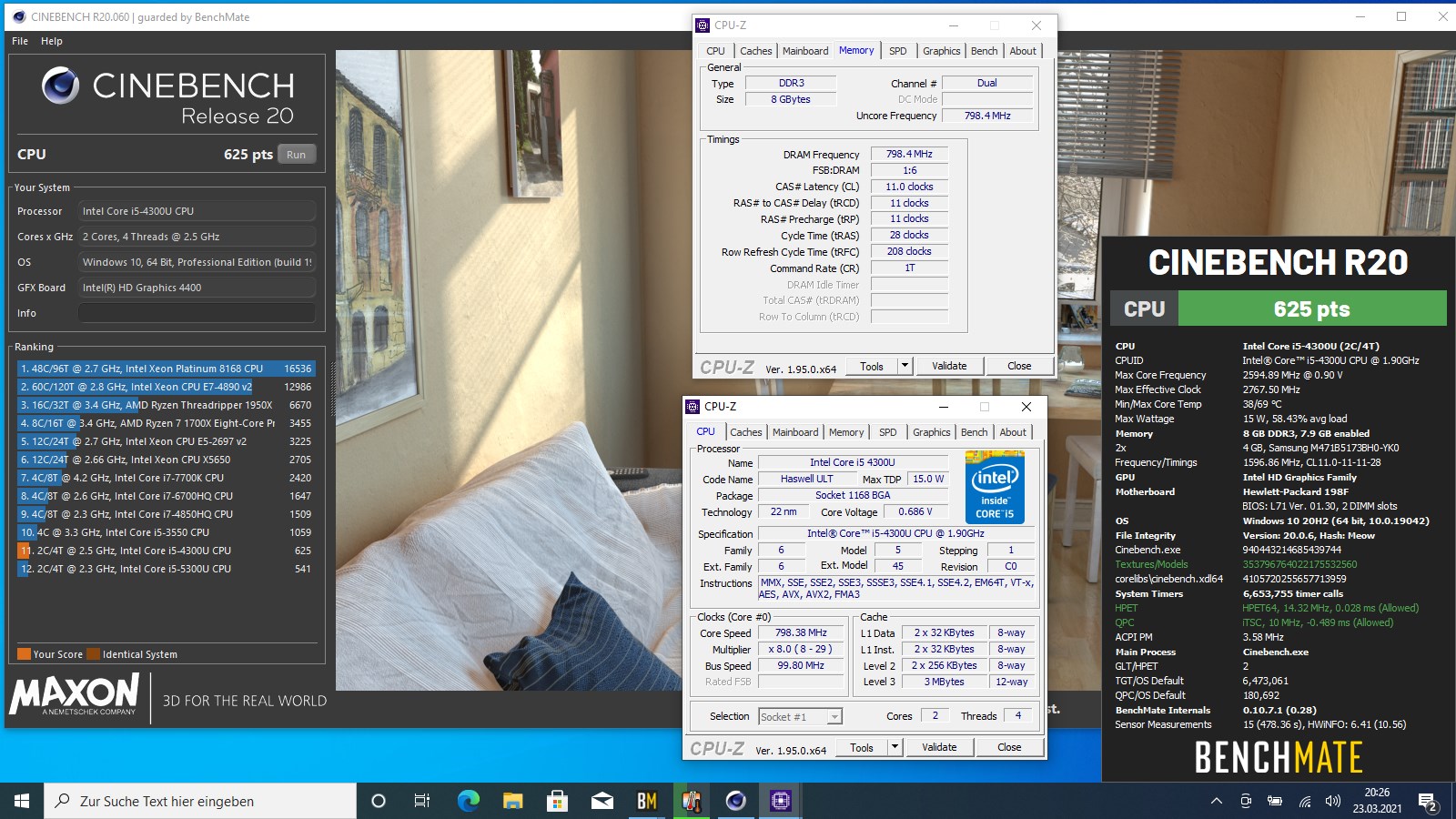This screenshot has width=1456, height=819.
Task: Select Core i5-5300U ranking row
Action: click(x=167, y=569)
